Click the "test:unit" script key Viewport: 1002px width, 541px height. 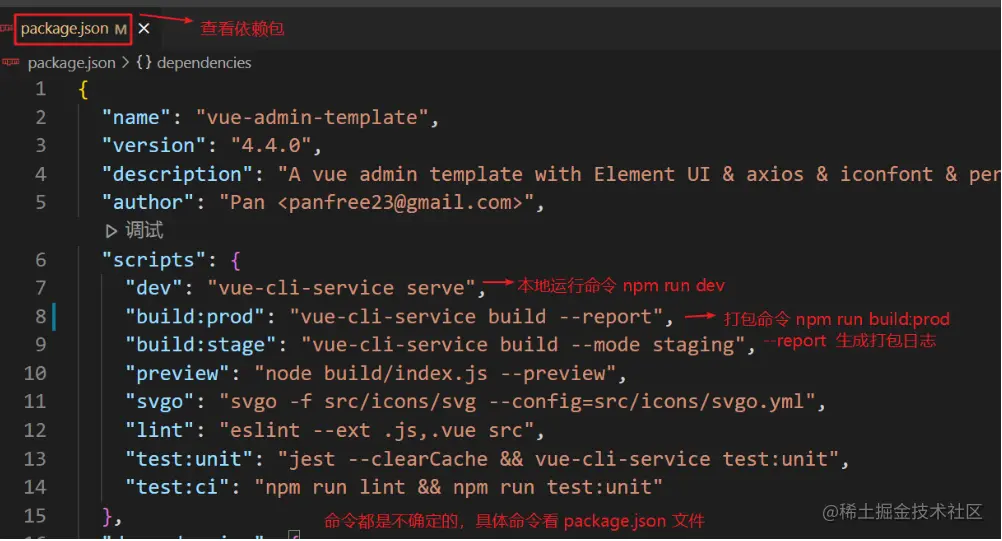point(194,459)
